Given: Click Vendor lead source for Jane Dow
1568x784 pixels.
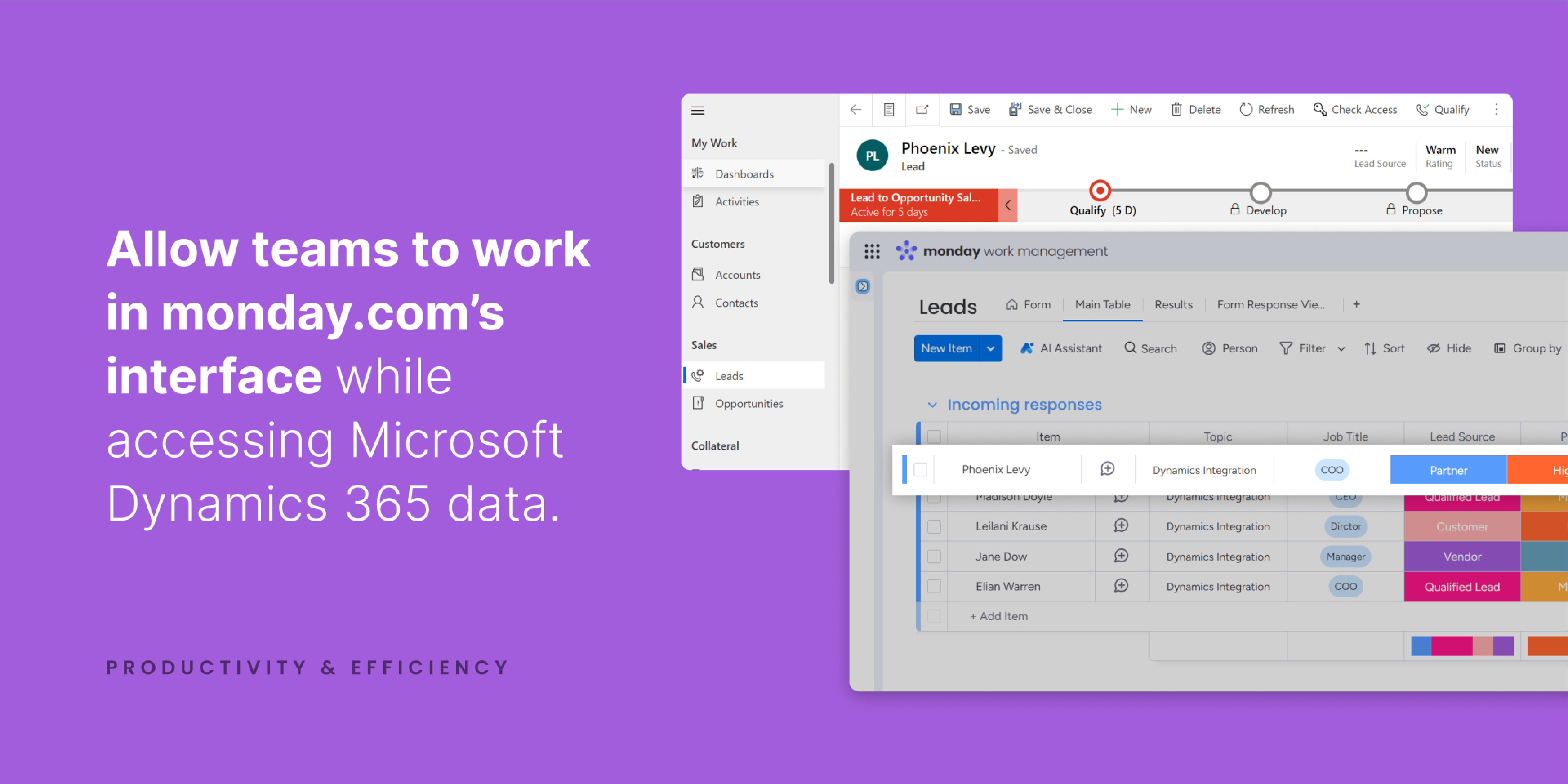Looking at the screenshot, I should click(1462, 556).
